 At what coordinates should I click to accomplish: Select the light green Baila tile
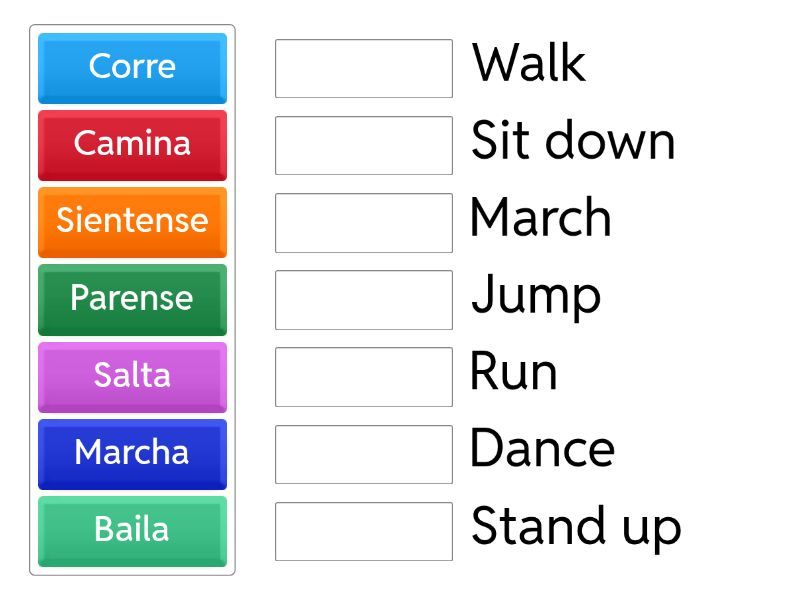pos(132,530)
